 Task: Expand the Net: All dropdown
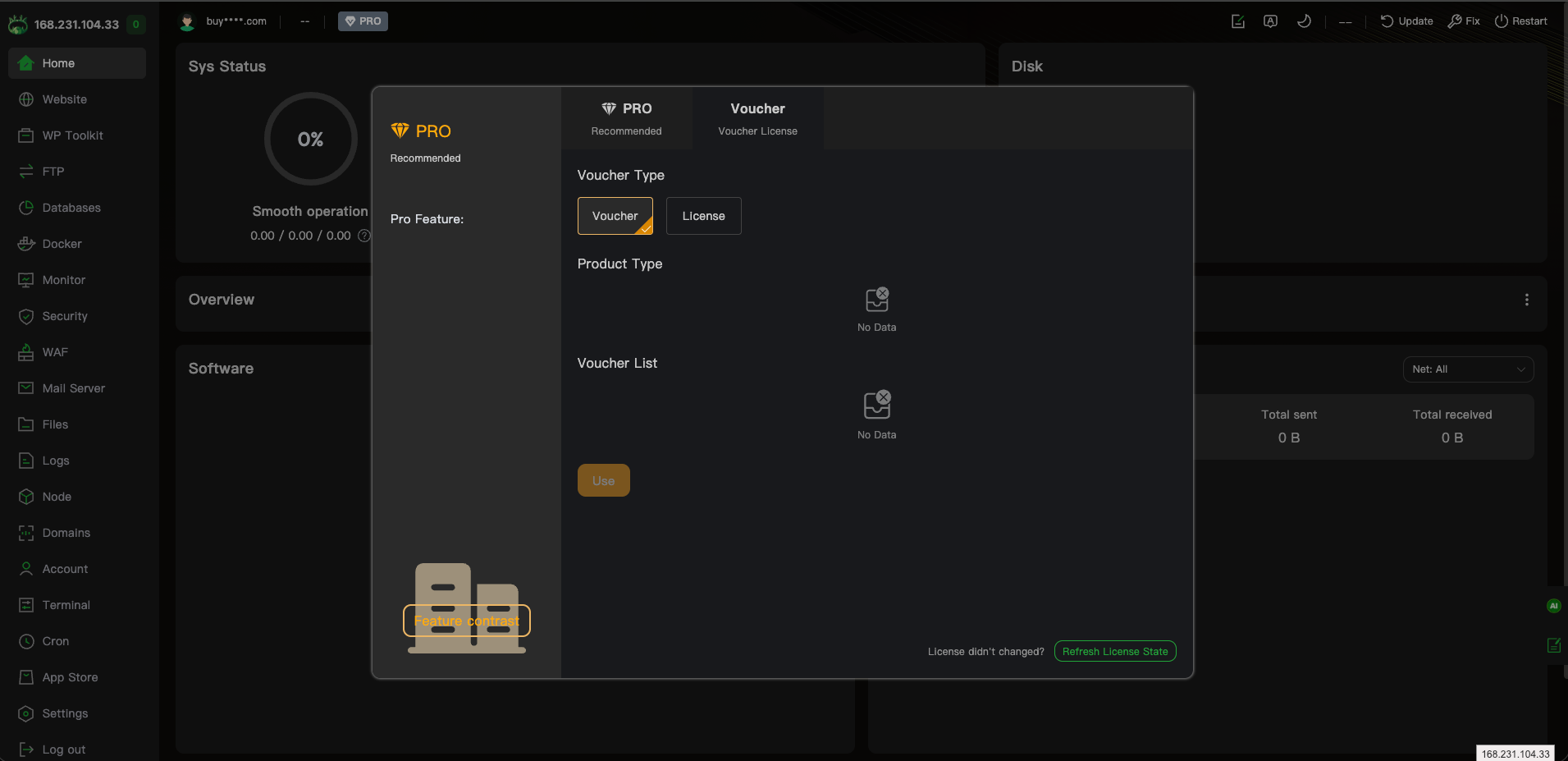(1468, 369)
